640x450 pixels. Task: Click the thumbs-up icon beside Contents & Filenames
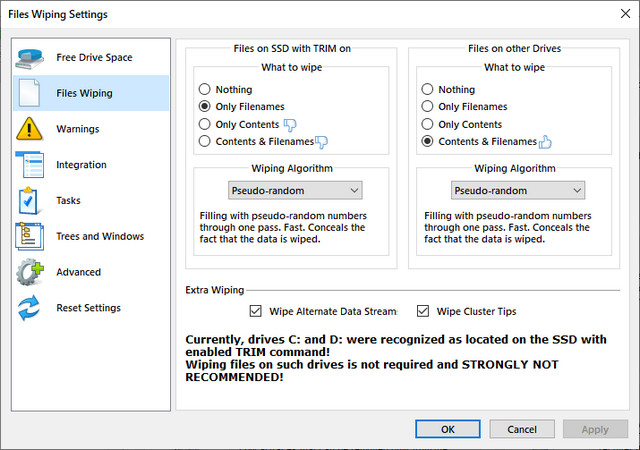click(x=545, y=142)
